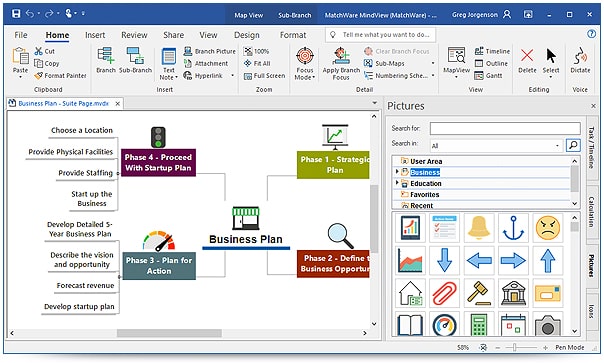Undo the last action

coord(30,14)
